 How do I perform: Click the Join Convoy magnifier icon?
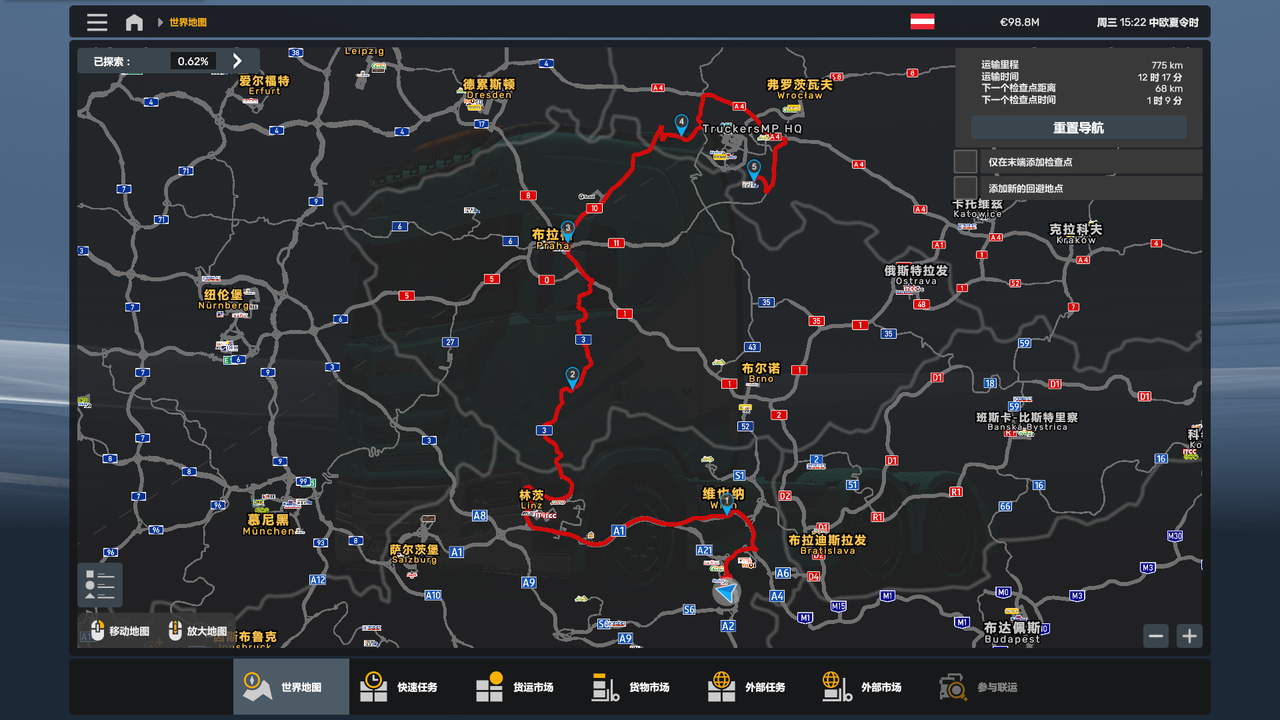pyautogui.click(x=952, y=687)
